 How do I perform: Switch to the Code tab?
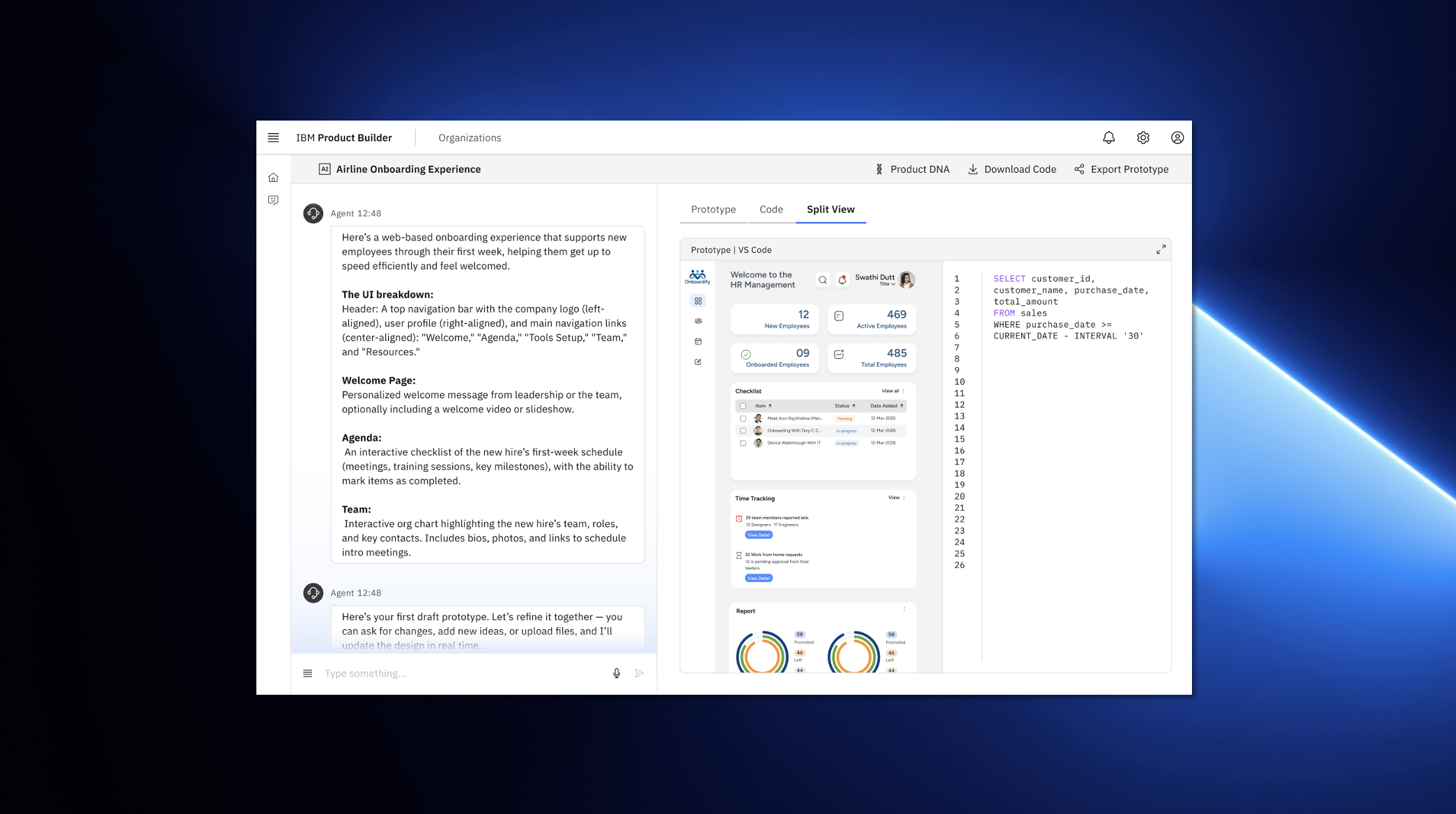[770, 209]
